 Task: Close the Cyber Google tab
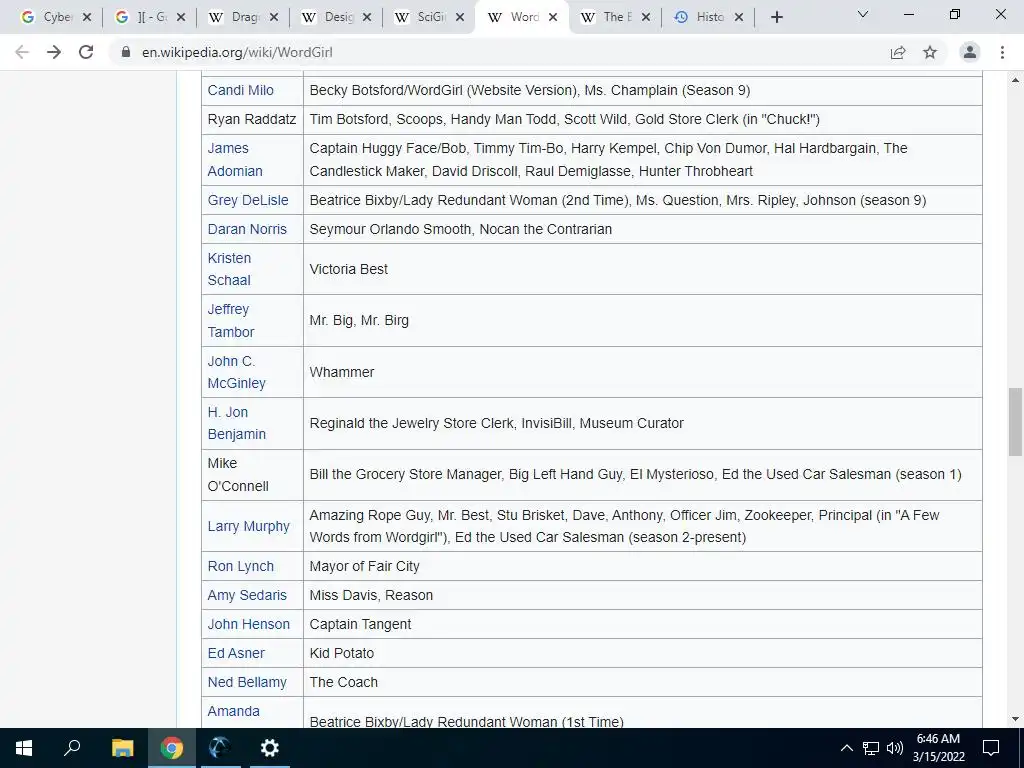click(x=87, y=18)
